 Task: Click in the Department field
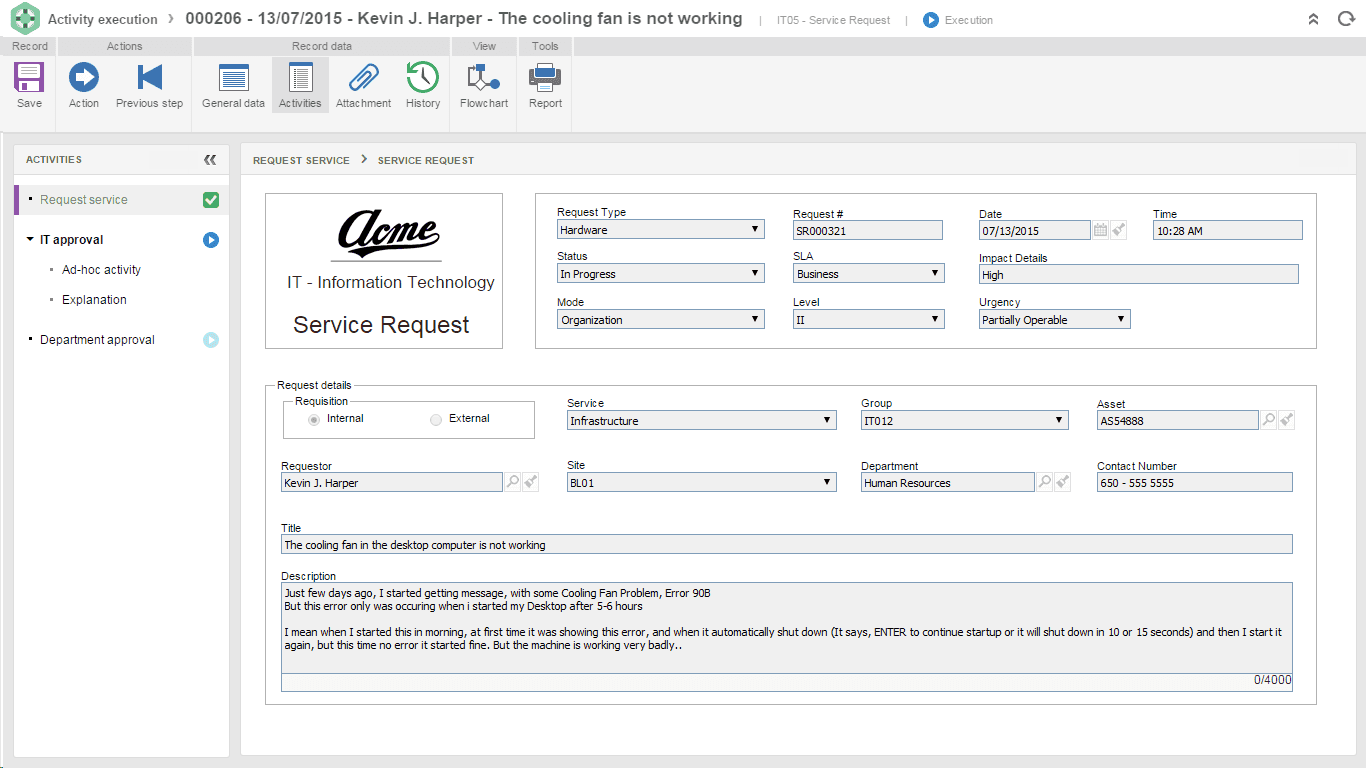click(x=948, y=483)
